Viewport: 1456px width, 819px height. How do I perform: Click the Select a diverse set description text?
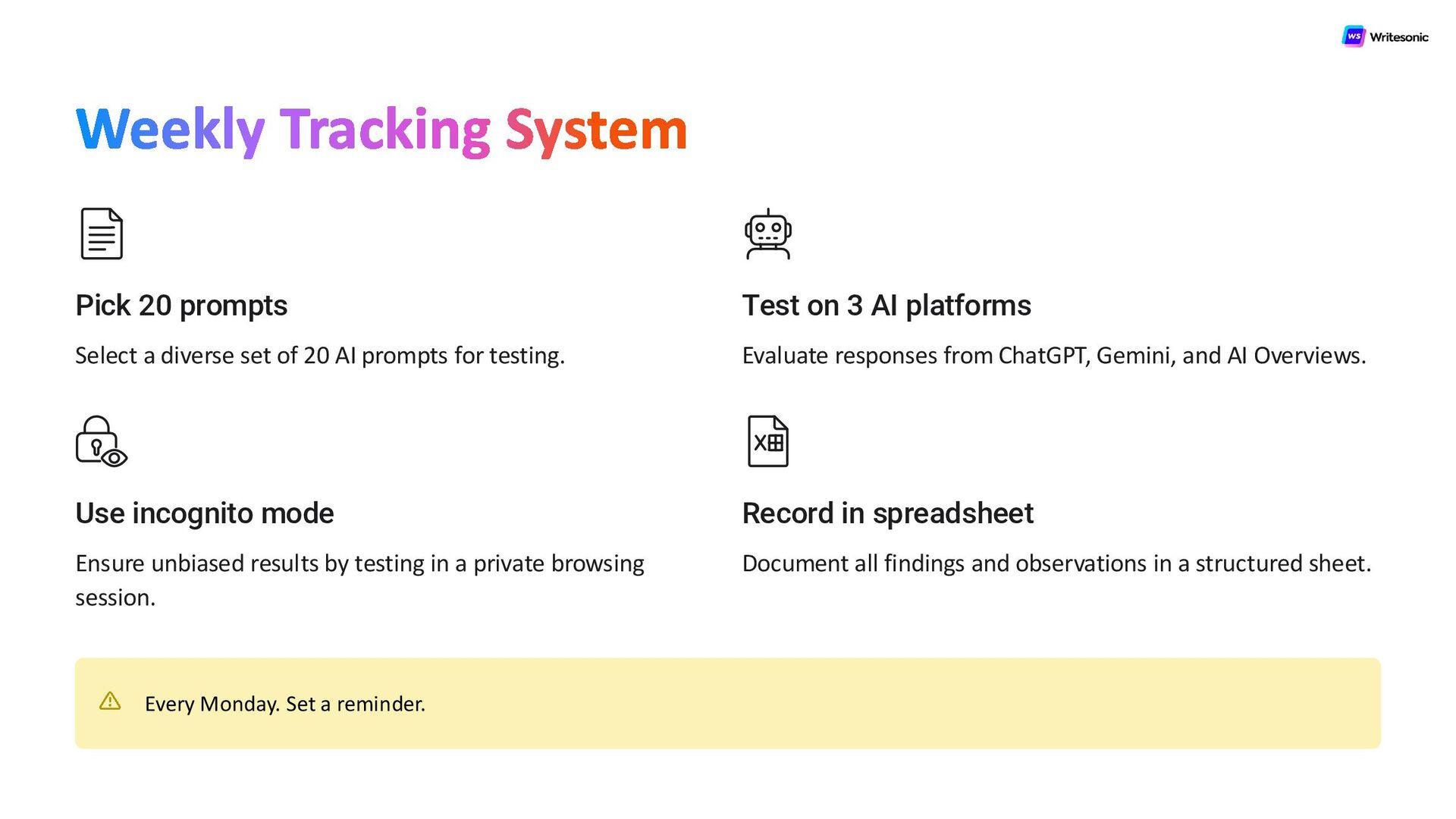319,356
